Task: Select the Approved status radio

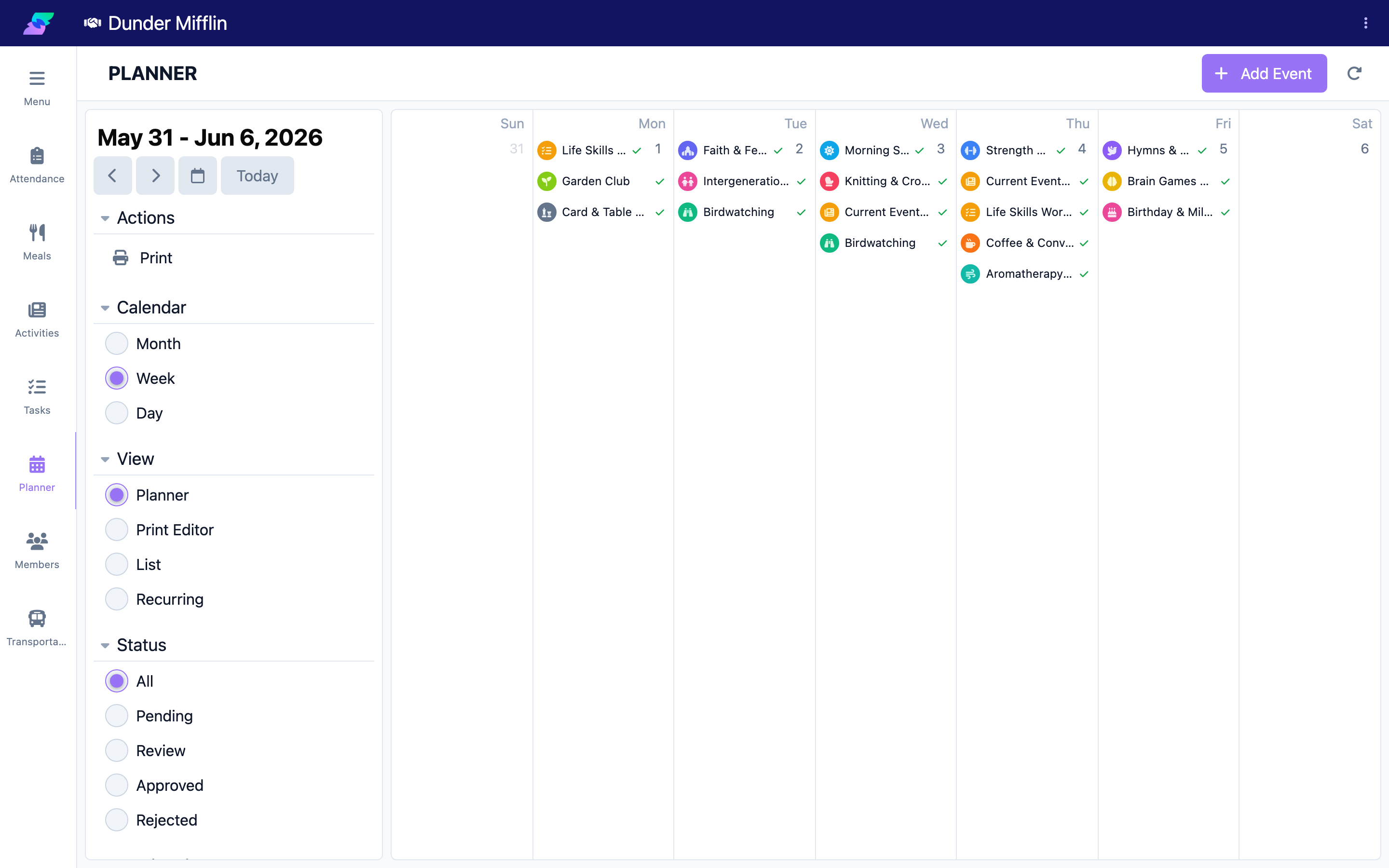Action: click(117, 786)
